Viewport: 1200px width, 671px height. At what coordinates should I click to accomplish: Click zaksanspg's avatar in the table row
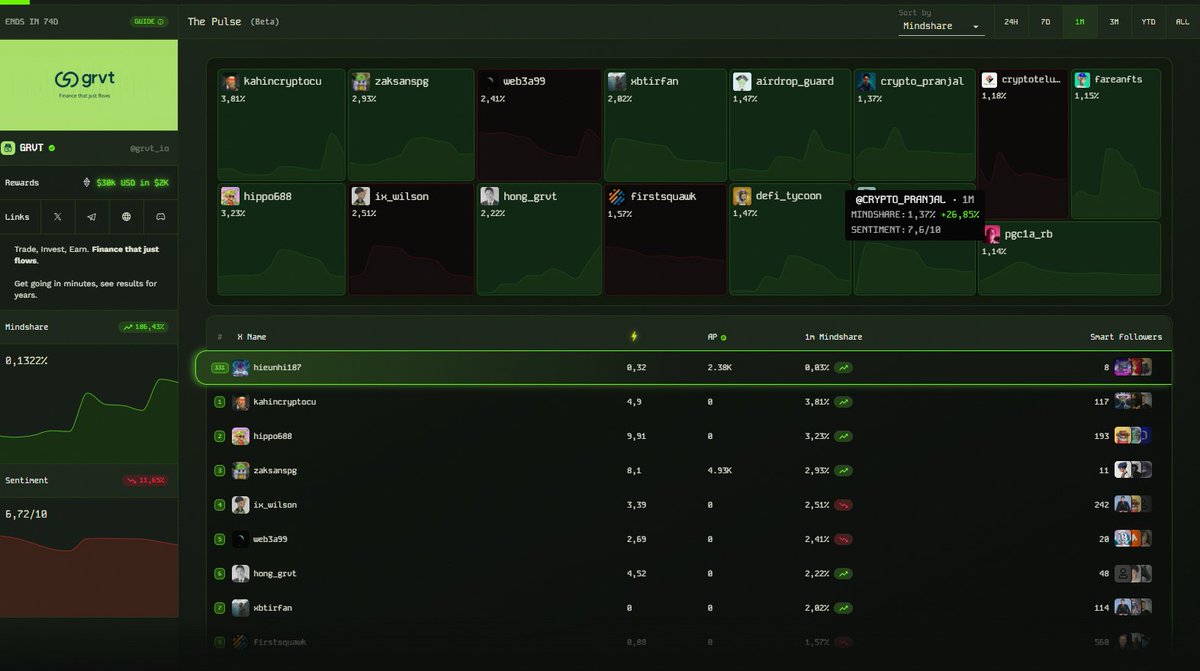point(241,470)
